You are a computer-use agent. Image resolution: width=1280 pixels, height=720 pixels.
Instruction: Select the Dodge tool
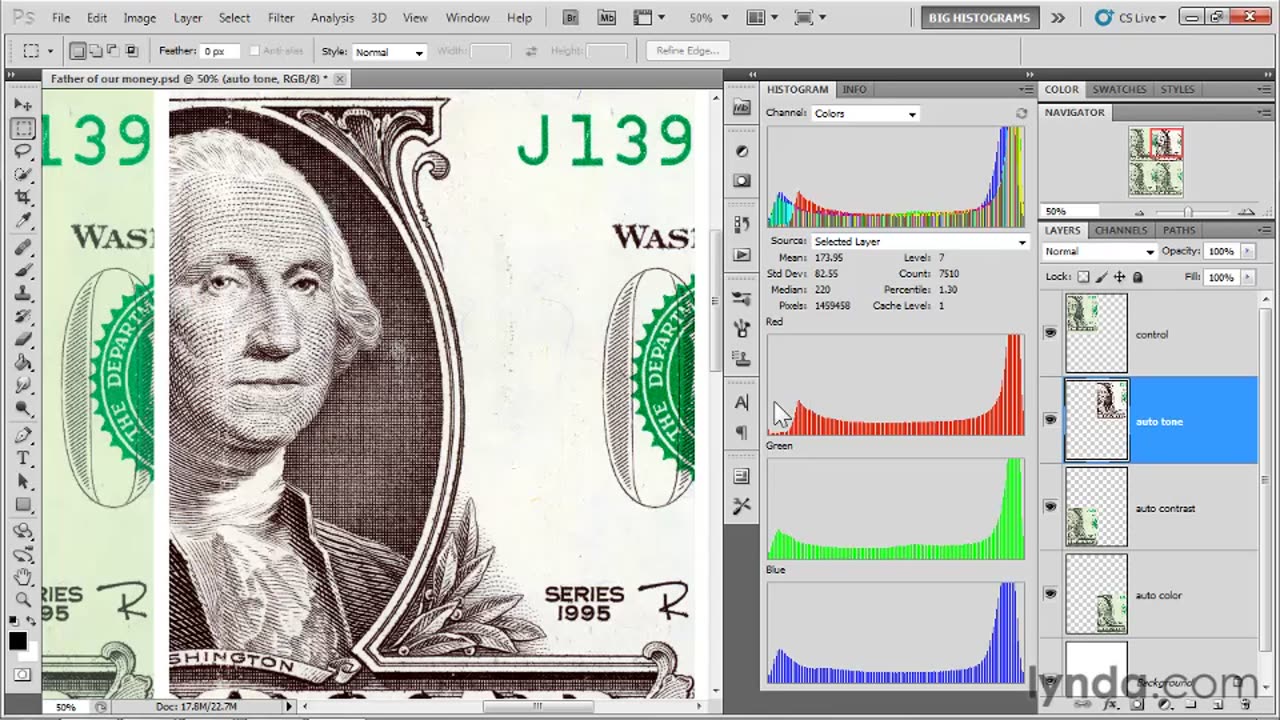23,410
